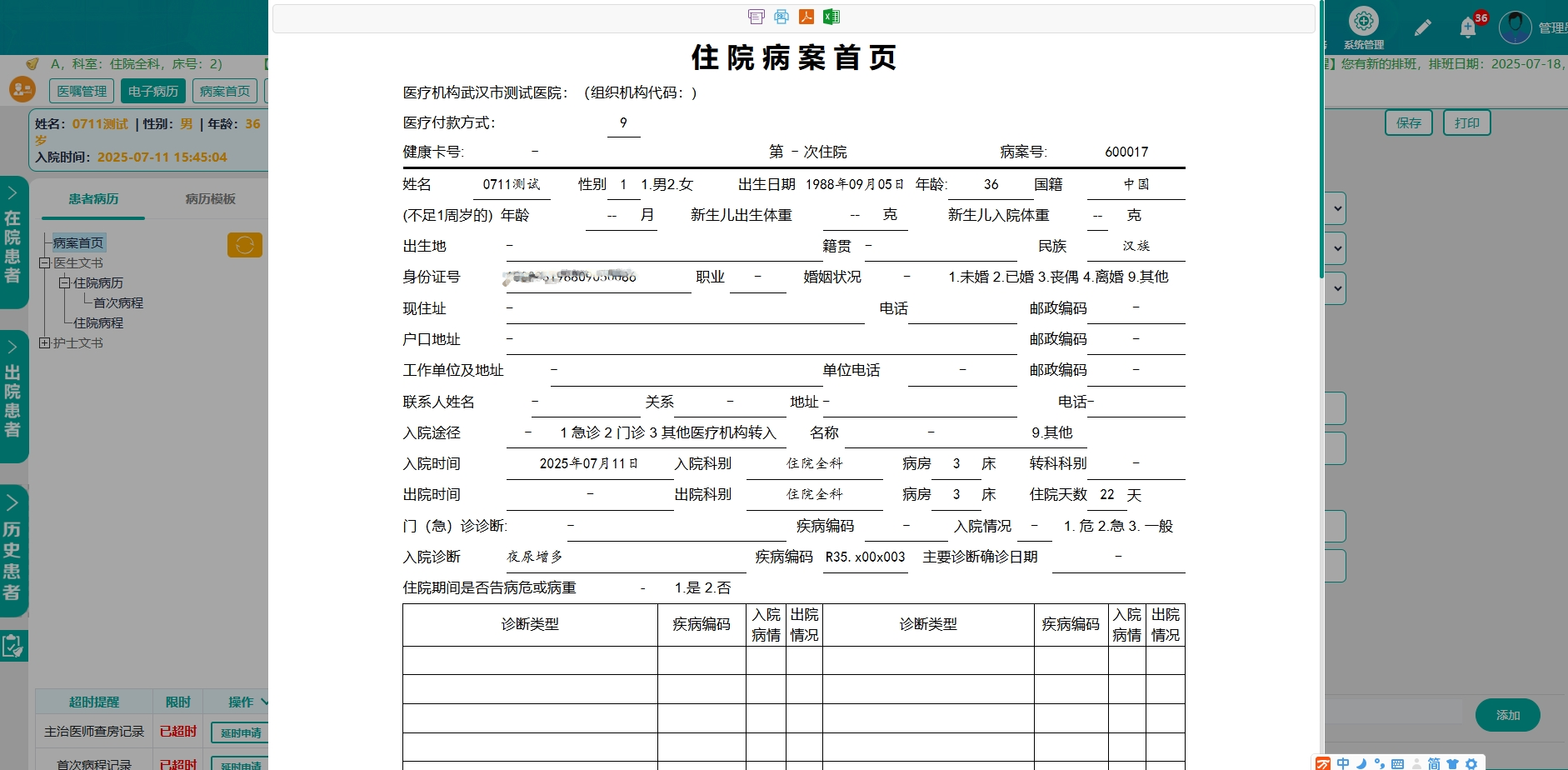Click the bell icon beside patient info bar
The height and width of the screenshot is (770, 1568).
(x=32, y=63)
